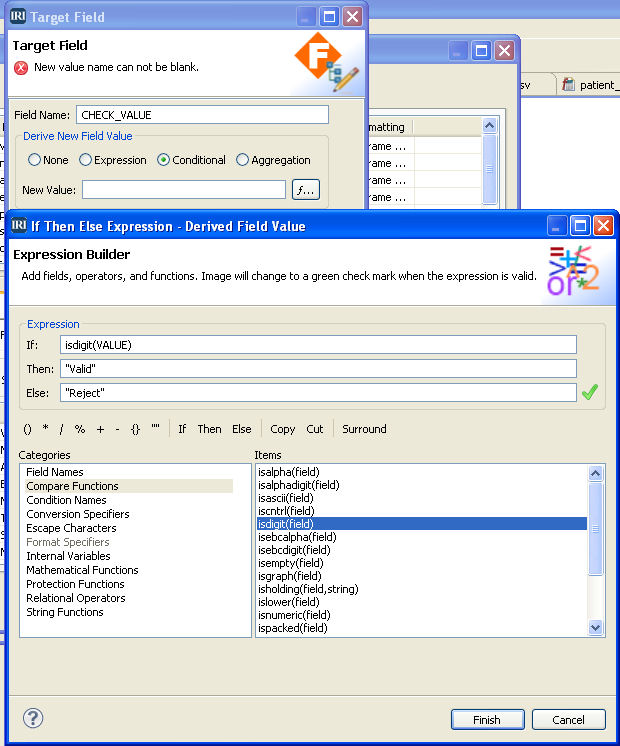Click the If toolbar item
This screenshot has width=620, height=746.
pos(182,429)
